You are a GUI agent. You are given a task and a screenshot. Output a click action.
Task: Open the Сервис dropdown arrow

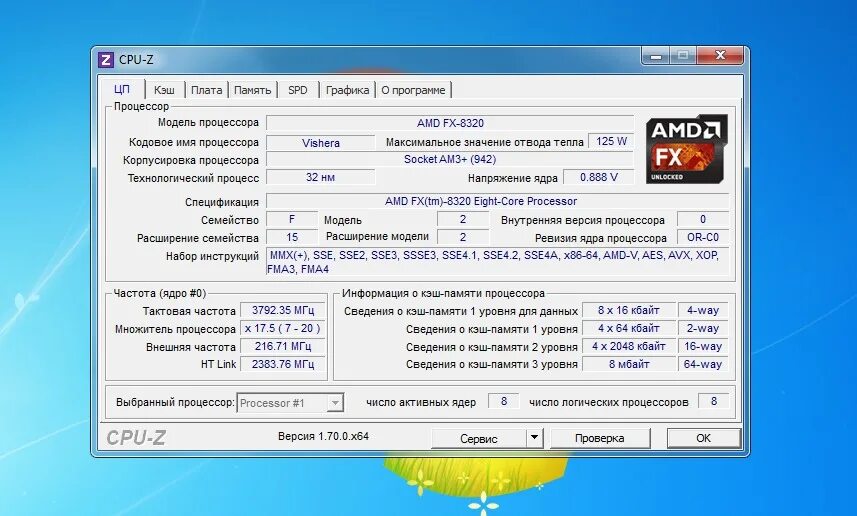click(535, 438)
